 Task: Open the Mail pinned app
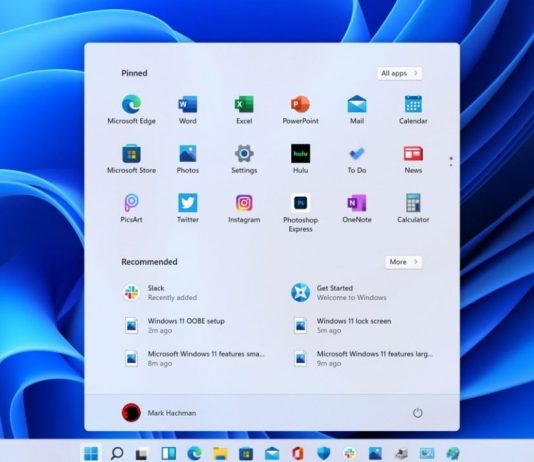(357, 110)
